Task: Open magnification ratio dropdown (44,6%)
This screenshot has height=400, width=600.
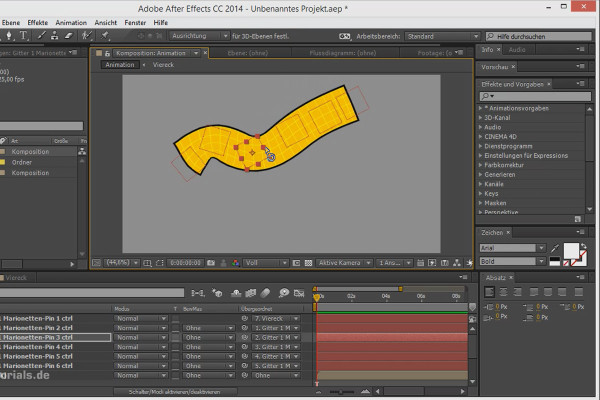Action: (x=122, y=263)
